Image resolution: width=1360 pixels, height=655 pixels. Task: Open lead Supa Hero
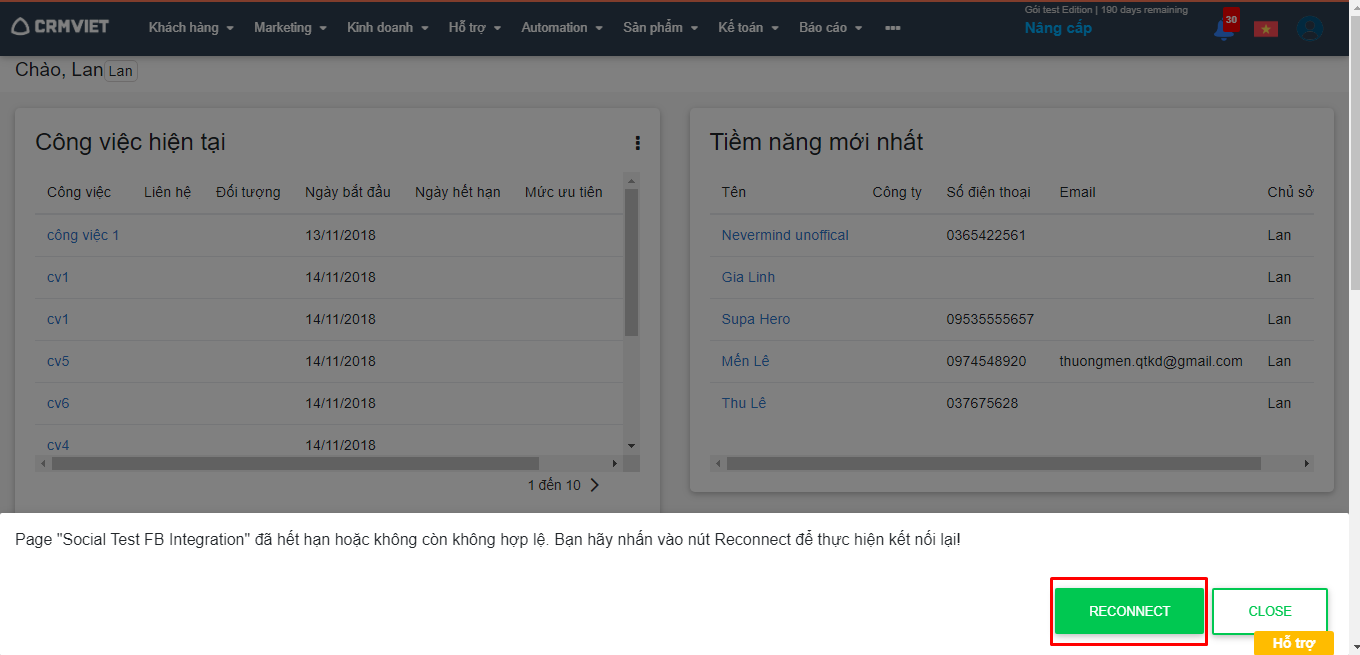pos(756,319)
